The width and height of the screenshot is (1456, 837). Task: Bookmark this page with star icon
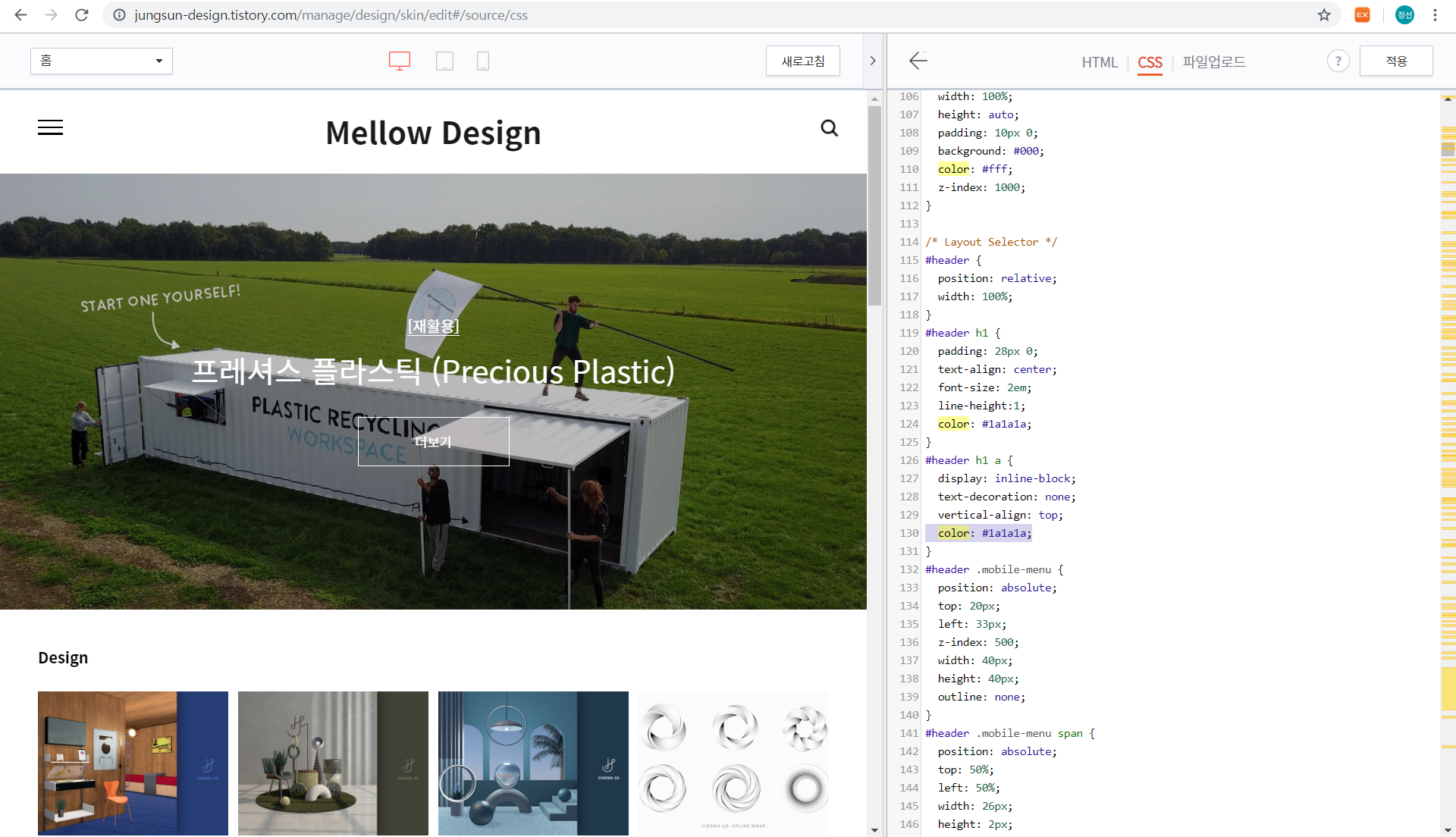point(1324,15)
